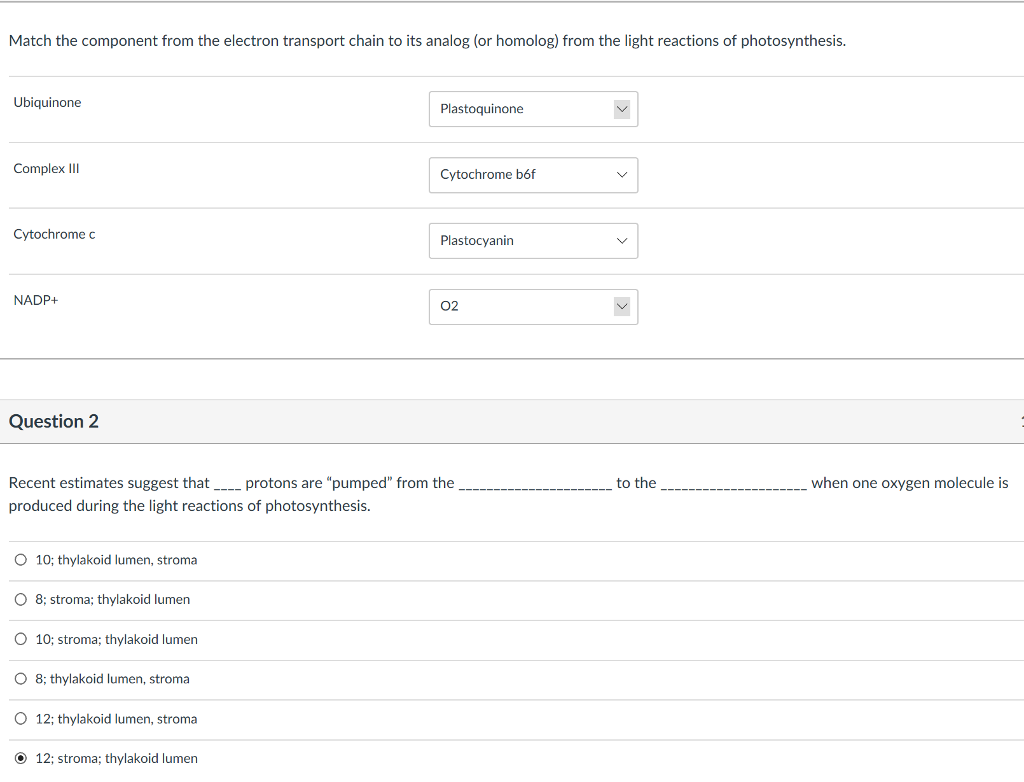This screenshot has height=782, width=1024.
Task: Choose '10; stroma; thylakoid lumen' answer
Action: point(21,640)
